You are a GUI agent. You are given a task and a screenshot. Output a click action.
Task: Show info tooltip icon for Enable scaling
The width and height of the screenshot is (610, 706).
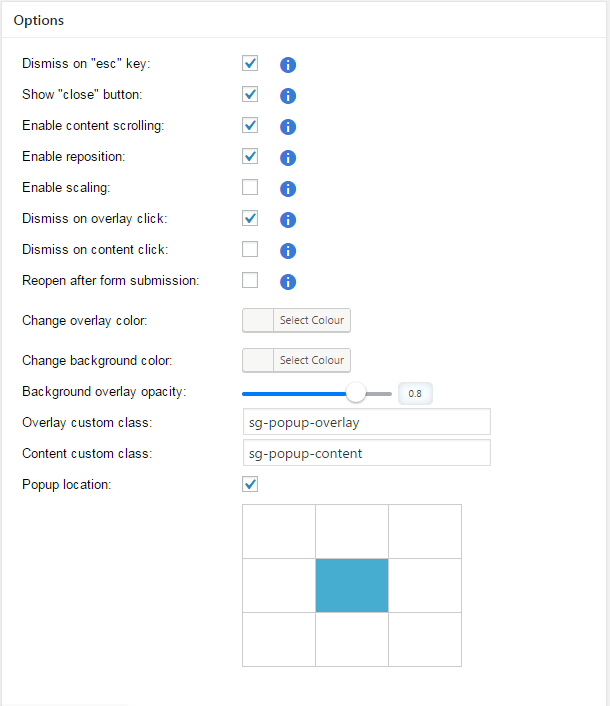pos(288,189)
